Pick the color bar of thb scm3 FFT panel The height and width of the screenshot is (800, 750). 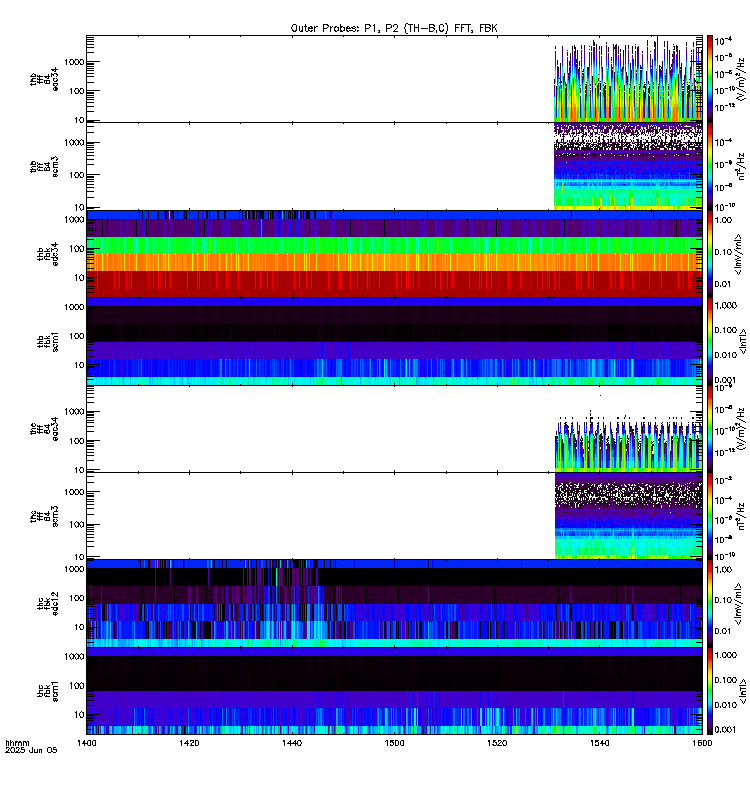point(710,166)
